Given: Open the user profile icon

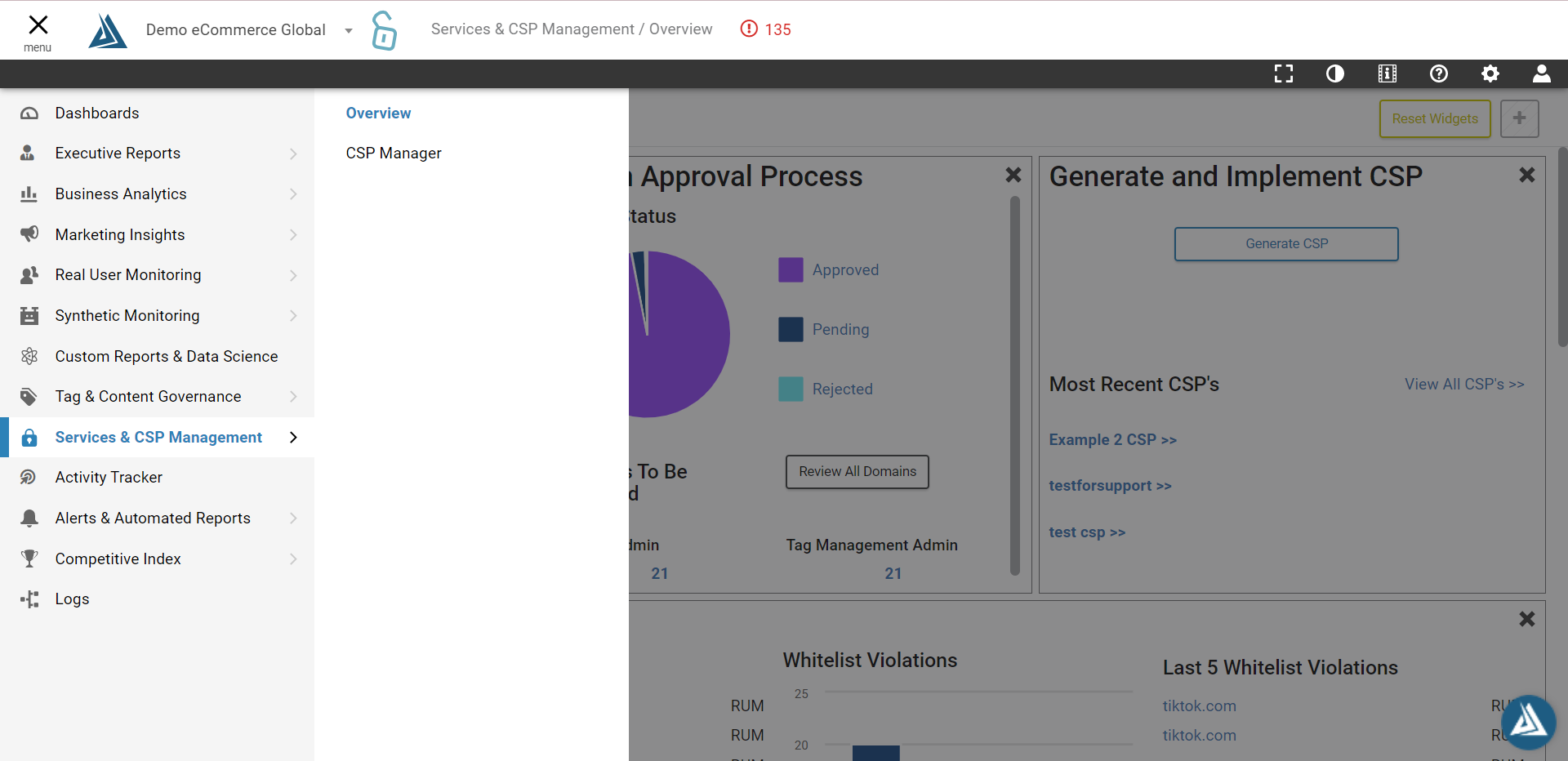Looking at the screenshot, I should click(1542, 73).
